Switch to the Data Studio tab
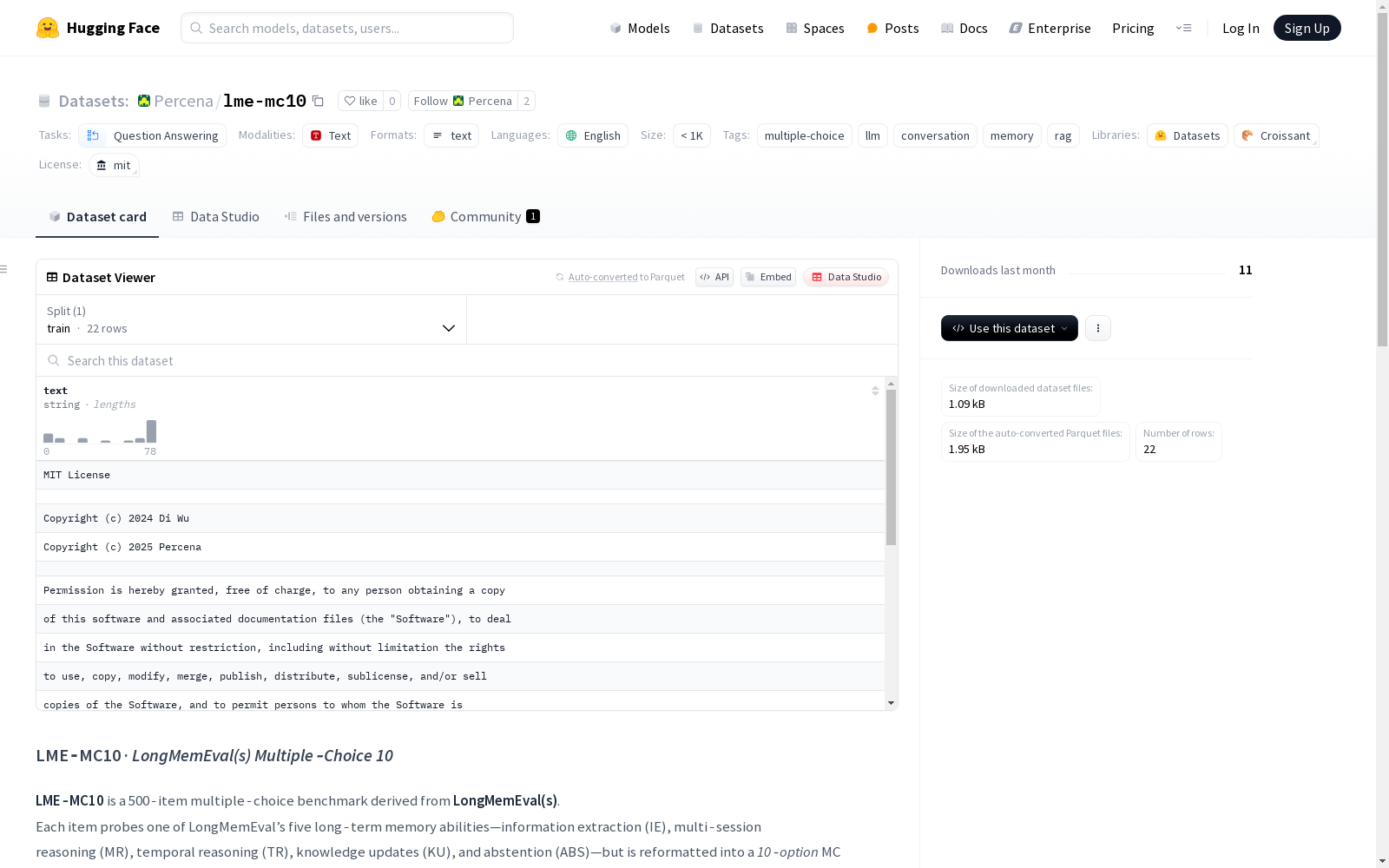 [x=215, y=216]
